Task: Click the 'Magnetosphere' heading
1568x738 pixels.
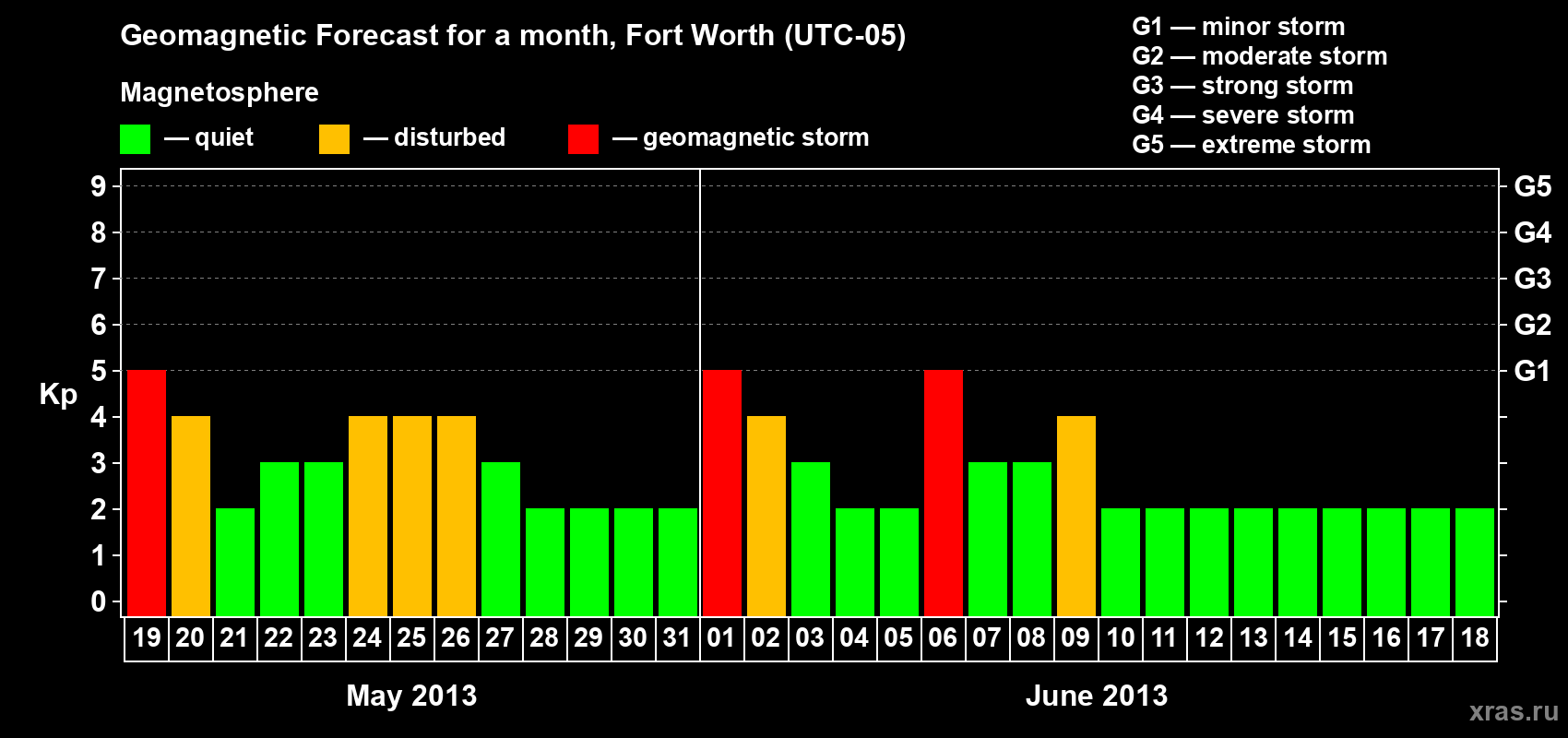Action: pyautogui.click(x=220, y=92)
